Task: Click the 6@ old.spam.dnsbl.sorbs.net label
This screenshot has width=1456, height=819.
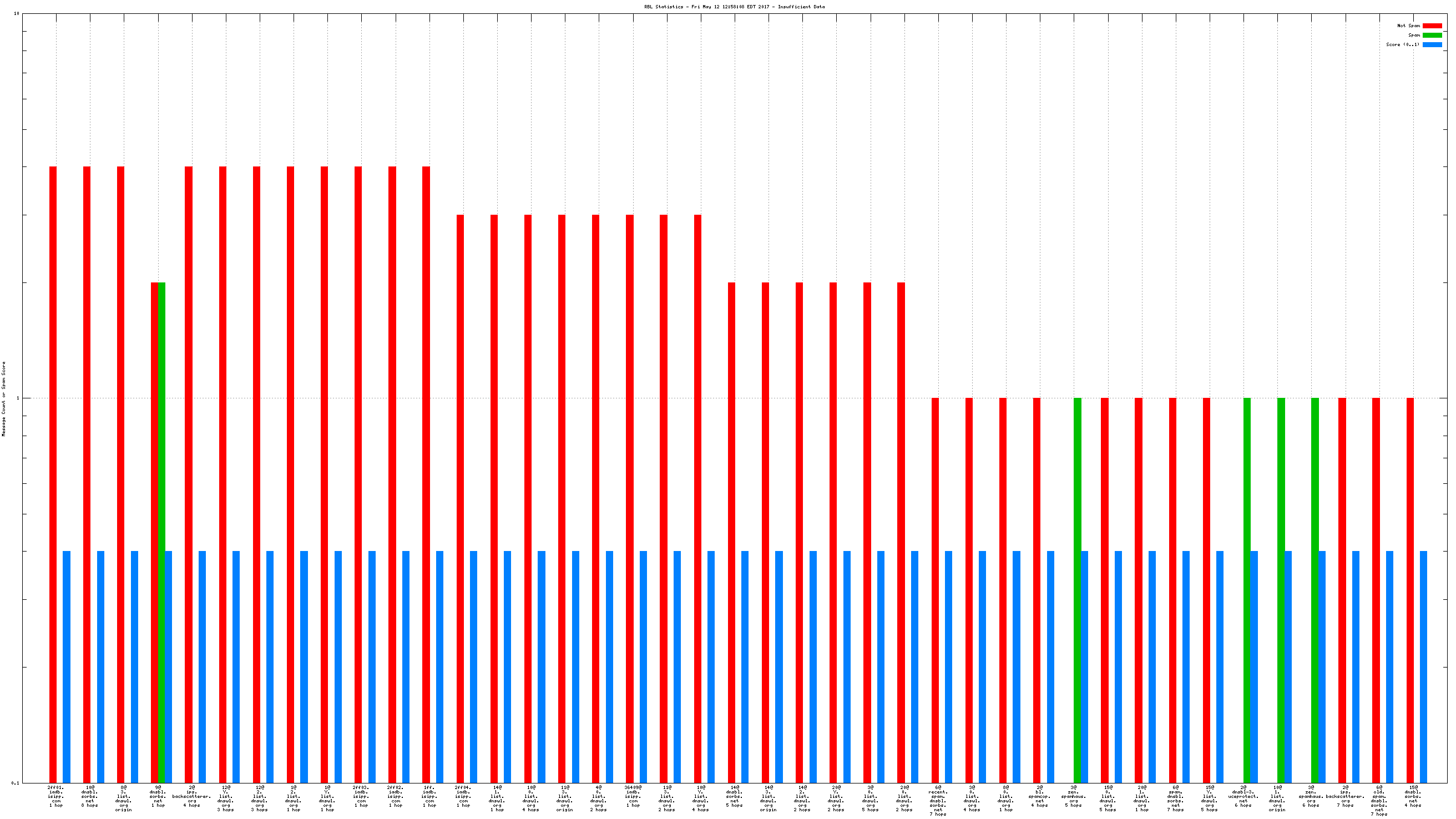Action: 1378,800
